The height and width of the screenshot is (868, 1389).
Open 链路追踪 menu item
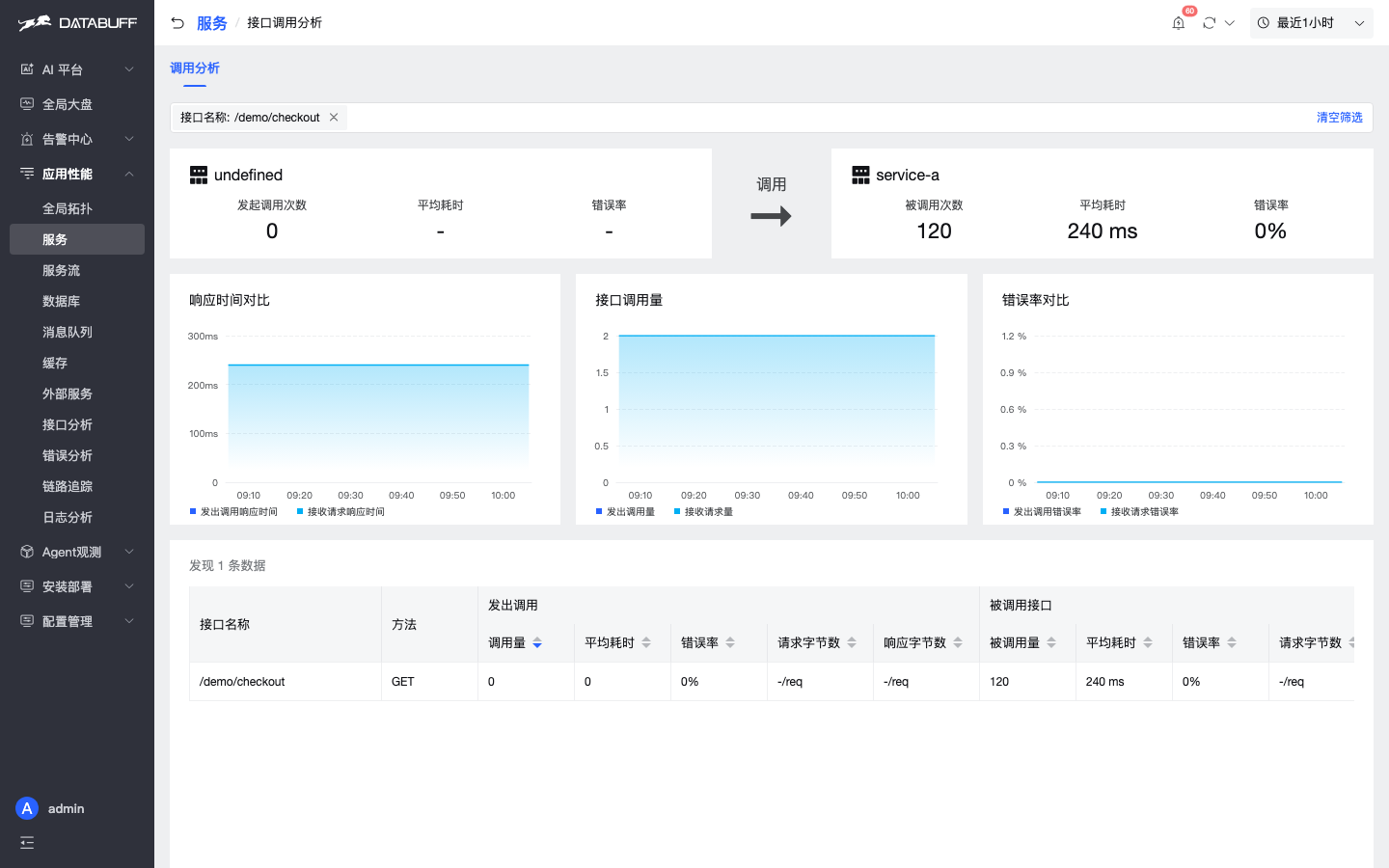point(77,486)
